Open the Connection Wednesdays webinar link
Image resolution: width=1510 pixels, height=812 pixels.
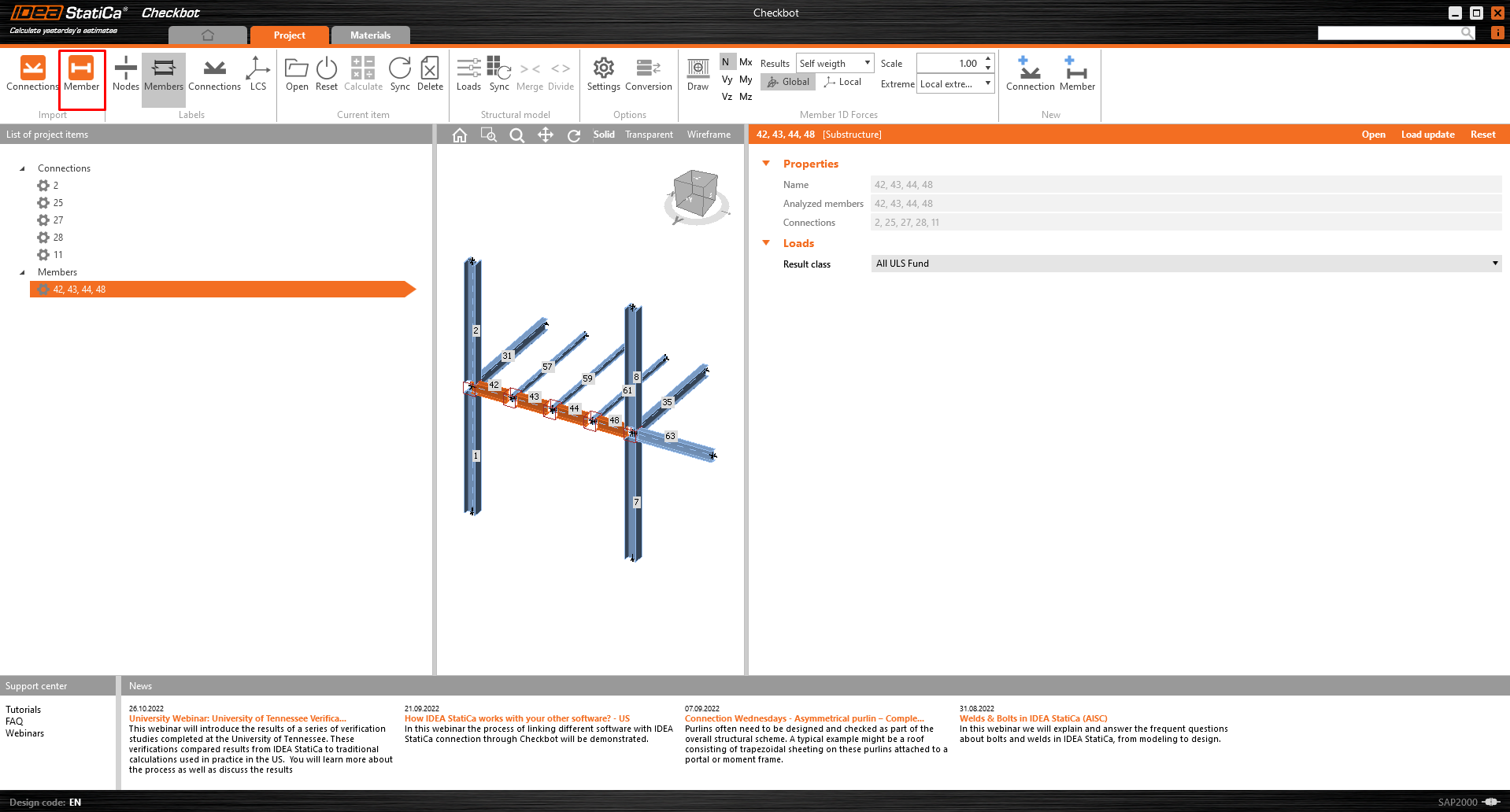[803, 718]
